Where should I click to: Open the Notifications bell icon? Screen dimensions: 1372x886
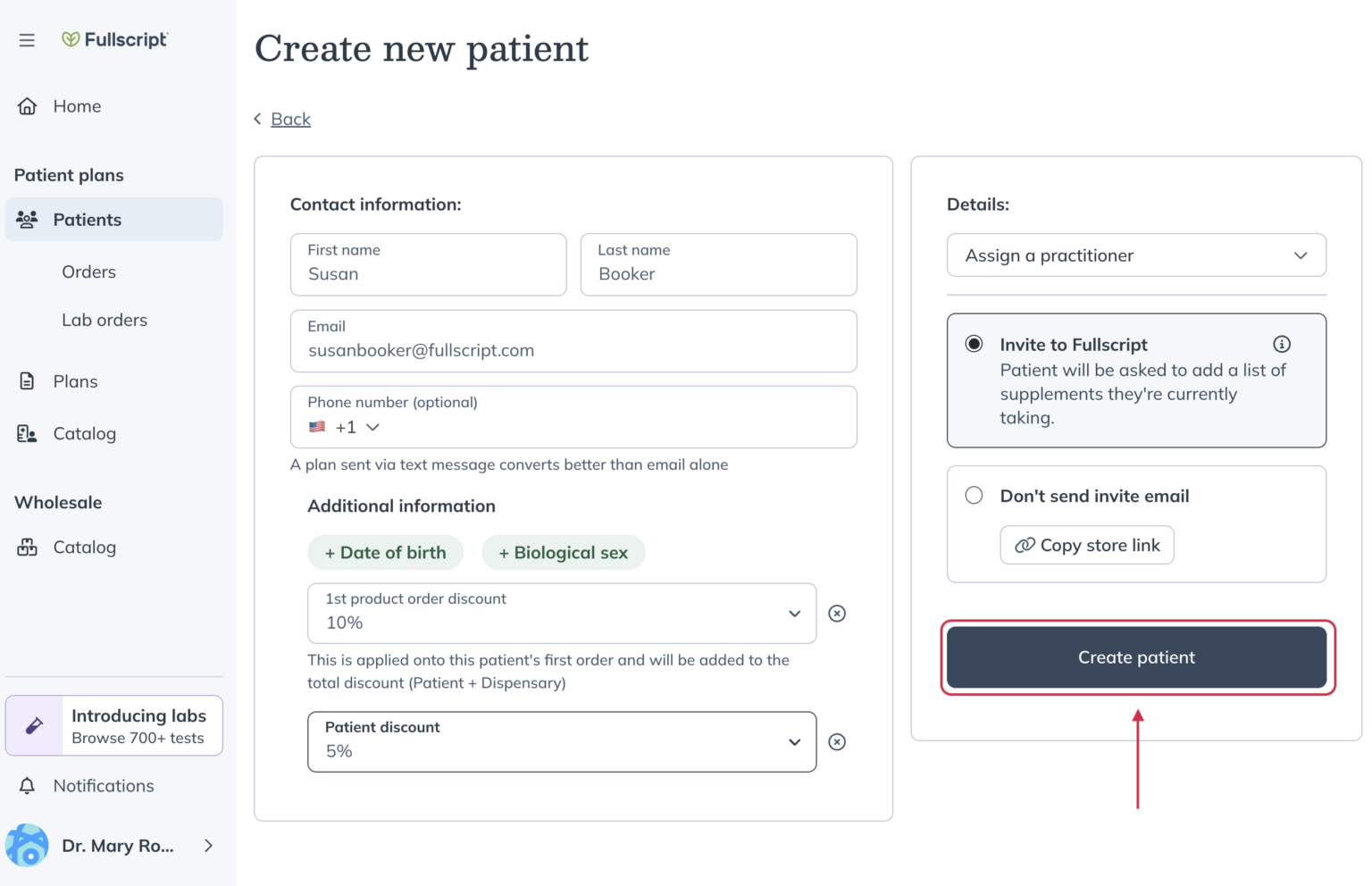coord(27,785)
